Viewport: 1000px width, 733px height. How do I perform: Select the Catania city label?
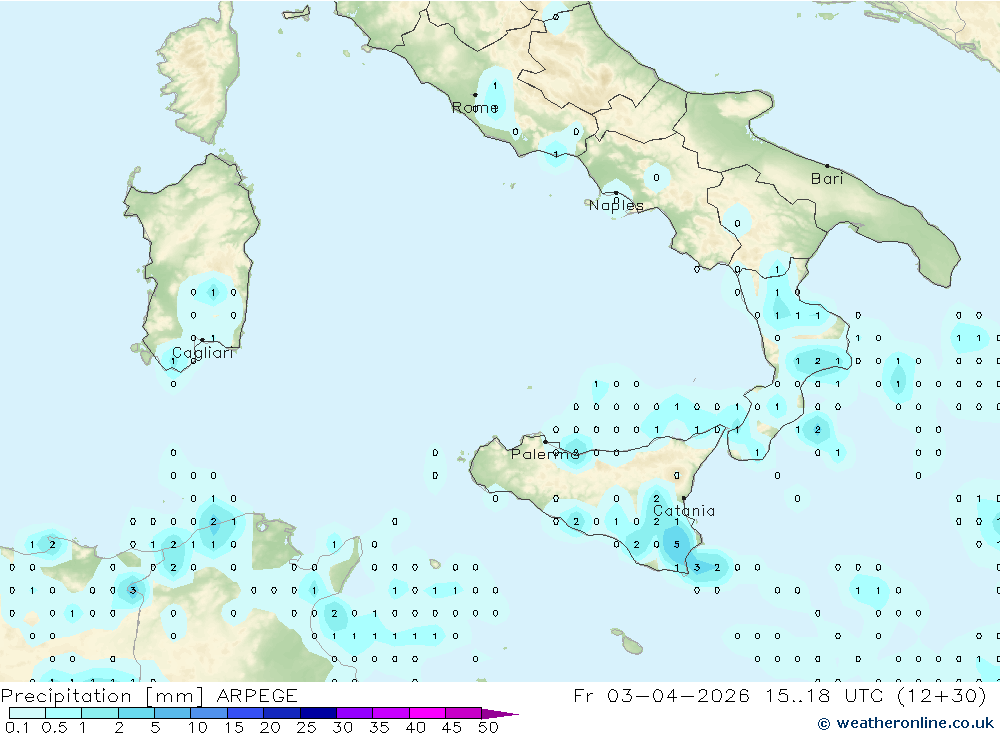pyautogui.click(x=684, y=511)
